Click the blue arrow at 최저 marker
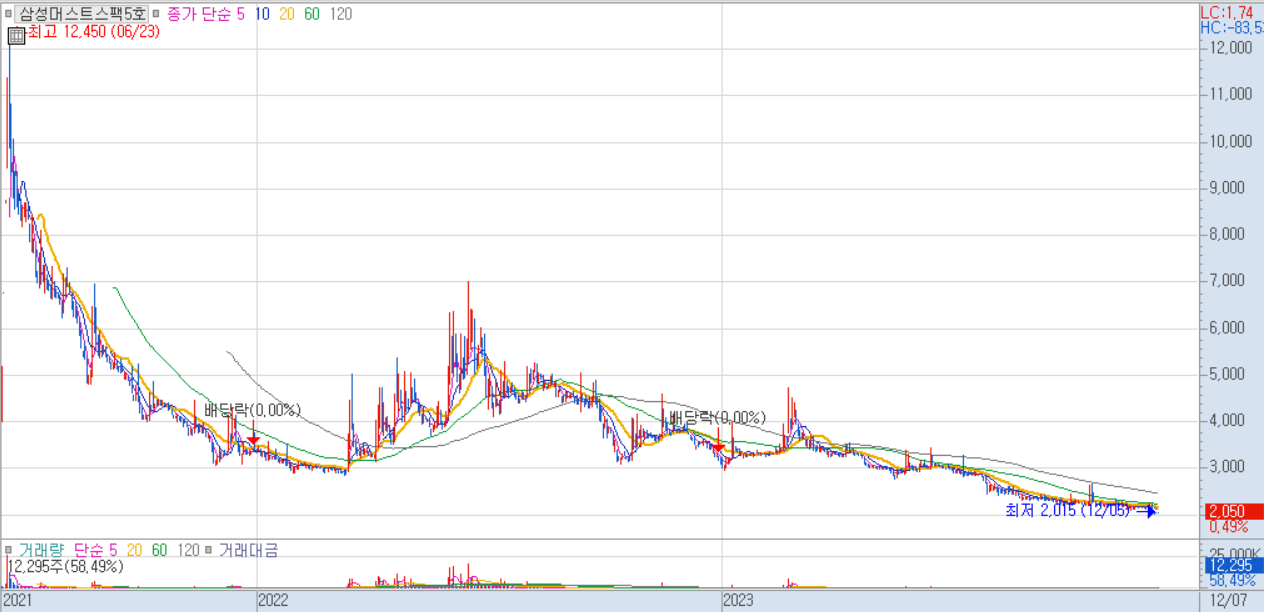The width and height of the screenshot is (1264, 612). pyautogui.click(x=1146, y=512)
